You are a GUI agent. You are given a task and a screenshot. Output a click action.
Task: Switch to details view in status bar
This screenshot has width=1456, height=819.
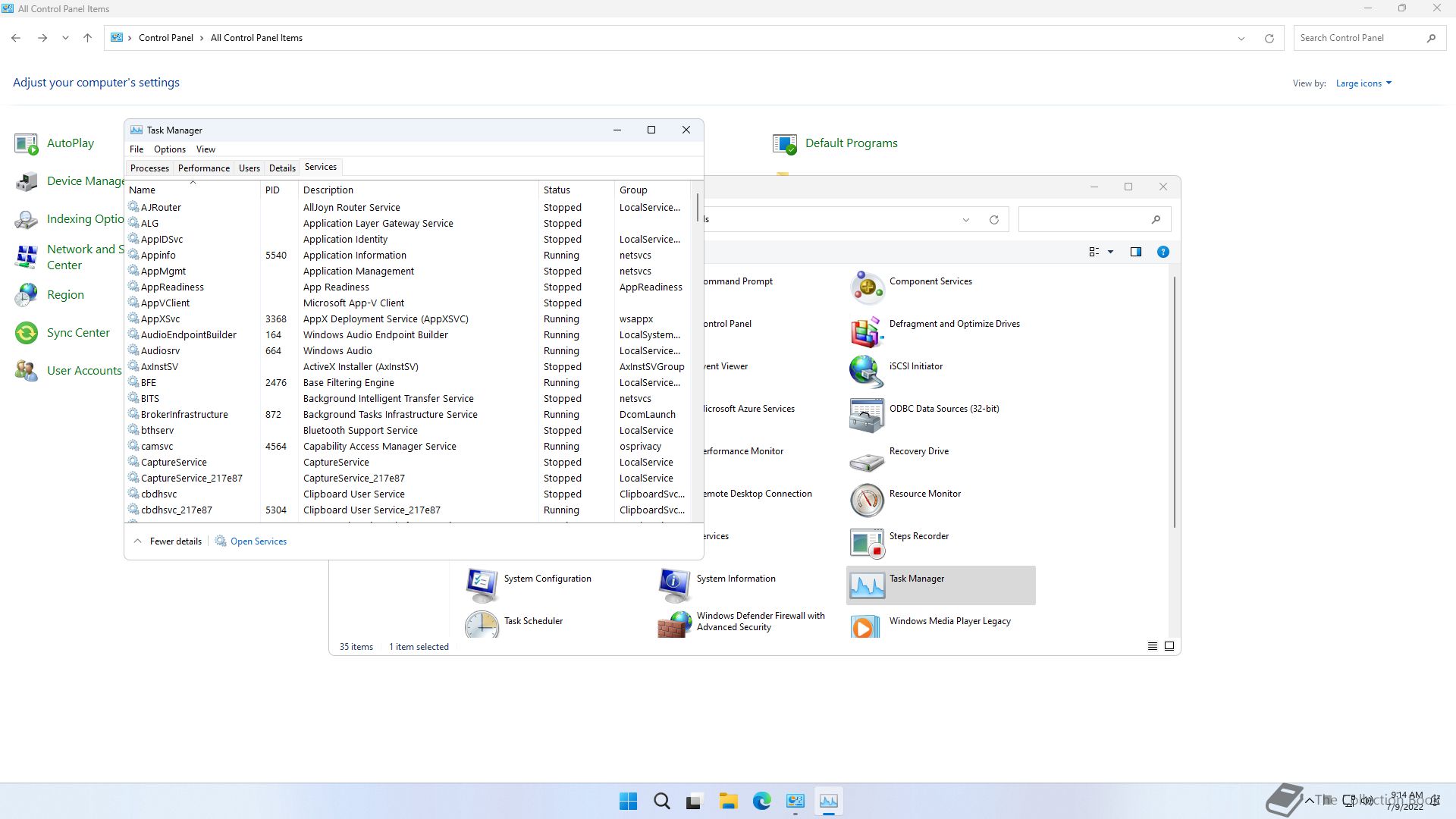(1152, 647)
